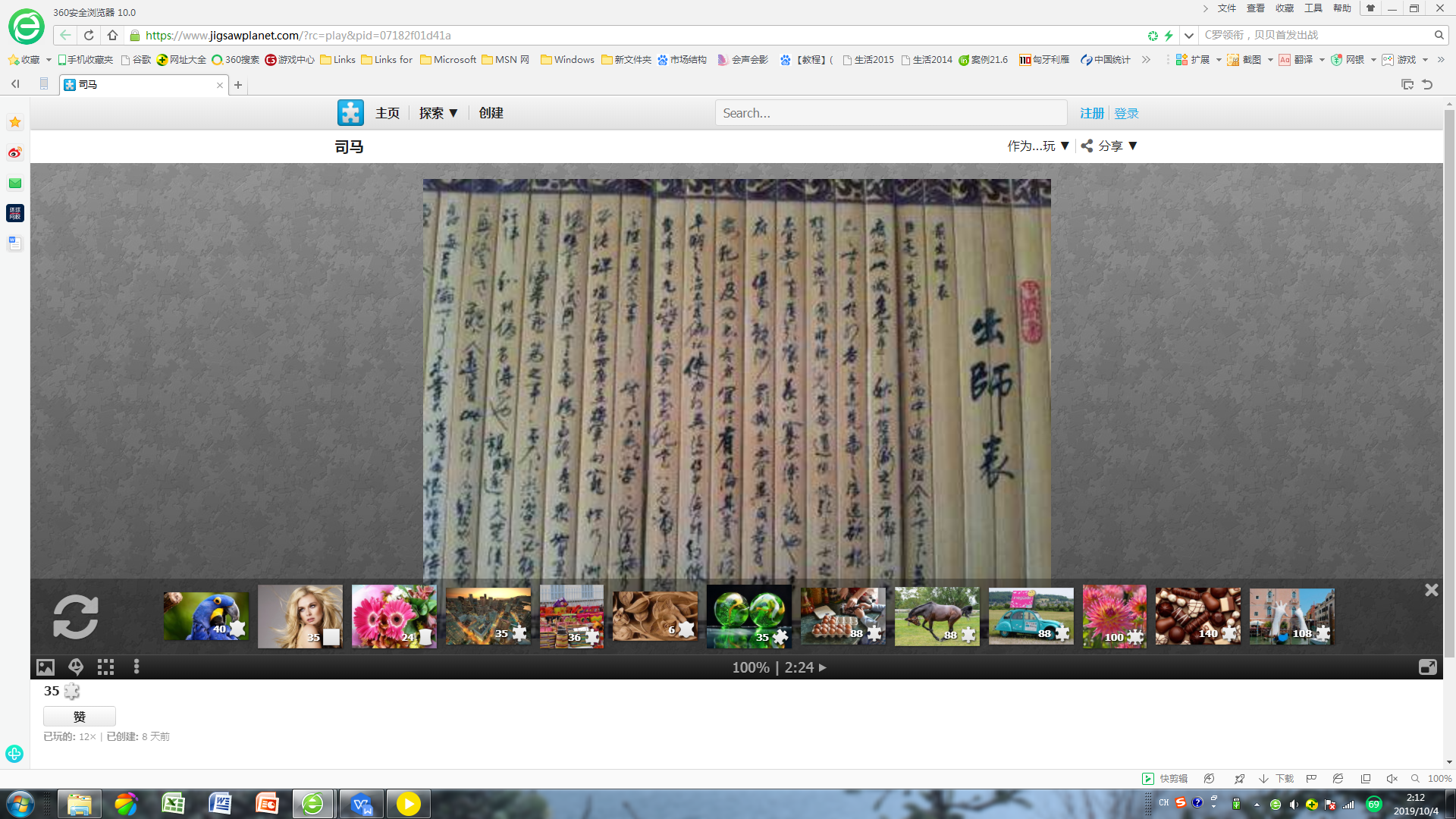The height and width of the screenshot is (819, 1456).
Task: Open the address bar history dropdown arrow
Action: [x=1189, y=35]
